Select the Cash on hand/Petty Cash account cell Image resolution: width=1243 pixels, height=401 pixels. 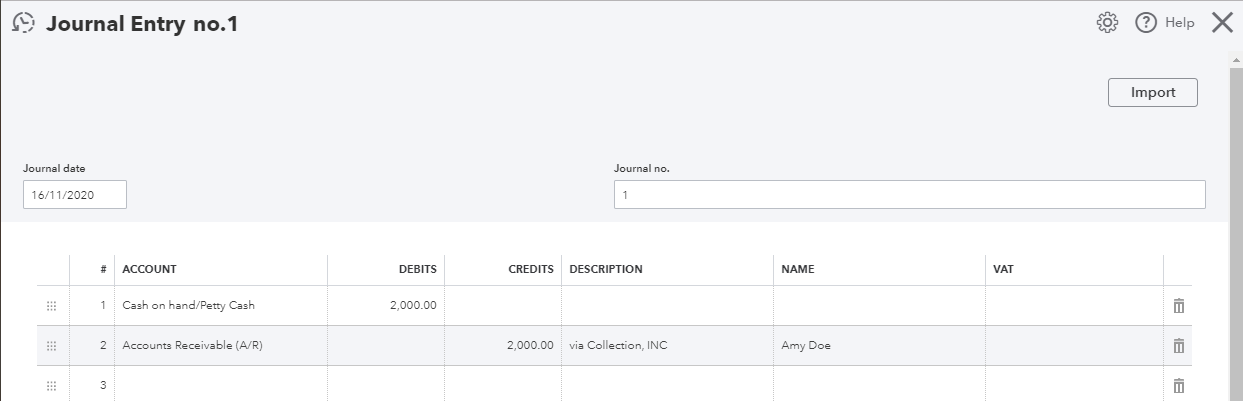pyautogui.click(x=221, y=305)
